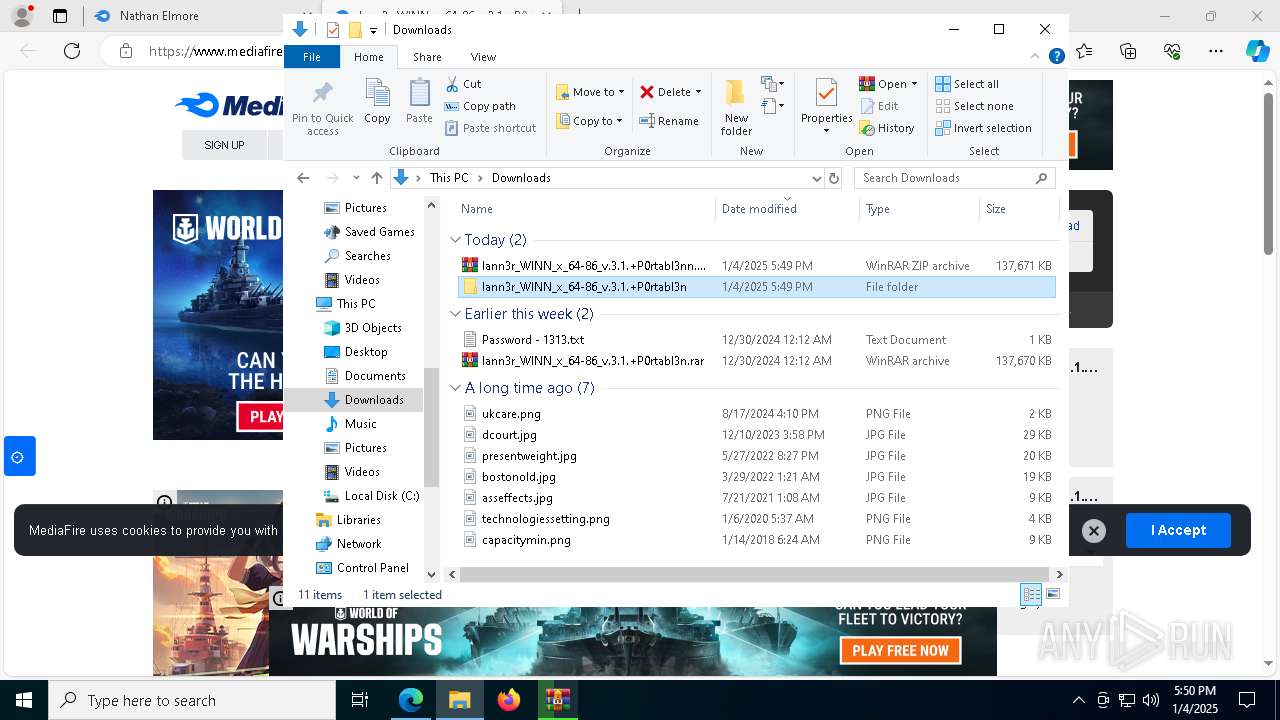Select Network in navigation pane
1280x720 pixels.
358,544
